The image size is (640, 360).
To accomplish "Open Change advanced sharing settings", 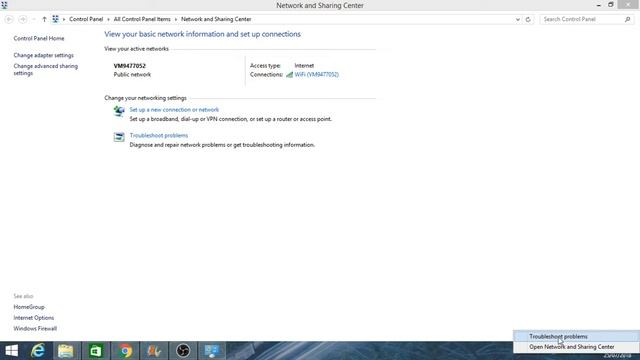I will (45, 69).
